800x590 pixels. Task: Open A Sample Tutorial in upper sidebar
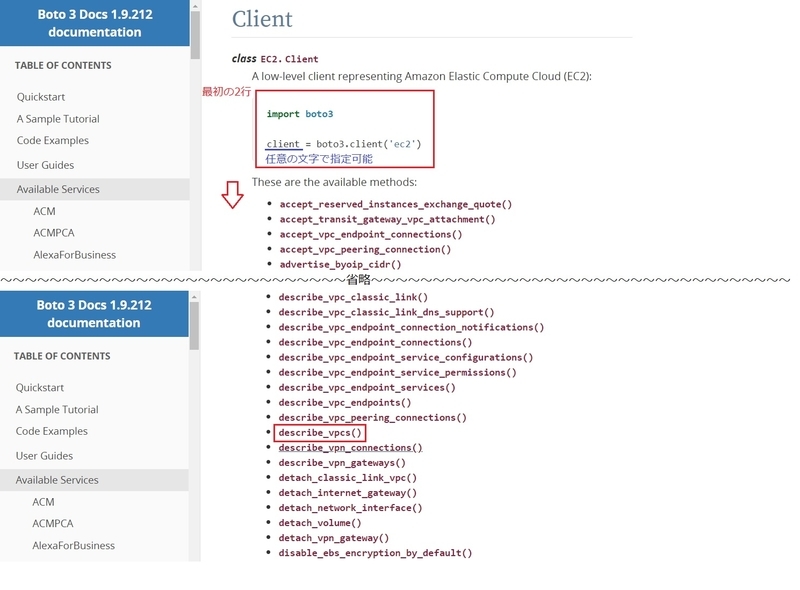[58, 119]
